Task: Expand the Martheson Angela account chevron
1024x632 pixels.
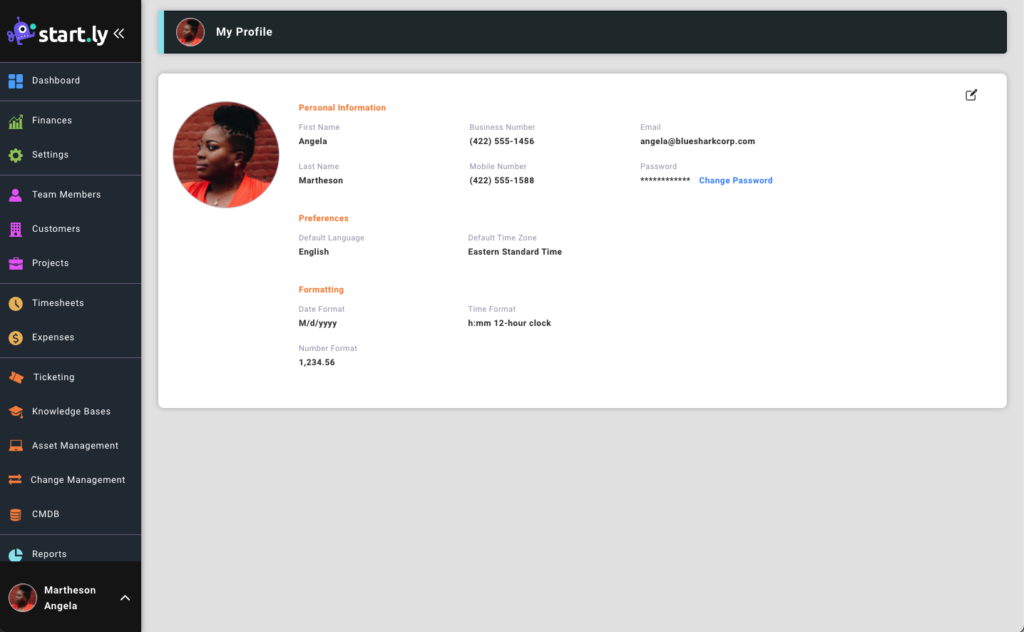Action: (x=124, y=597)
